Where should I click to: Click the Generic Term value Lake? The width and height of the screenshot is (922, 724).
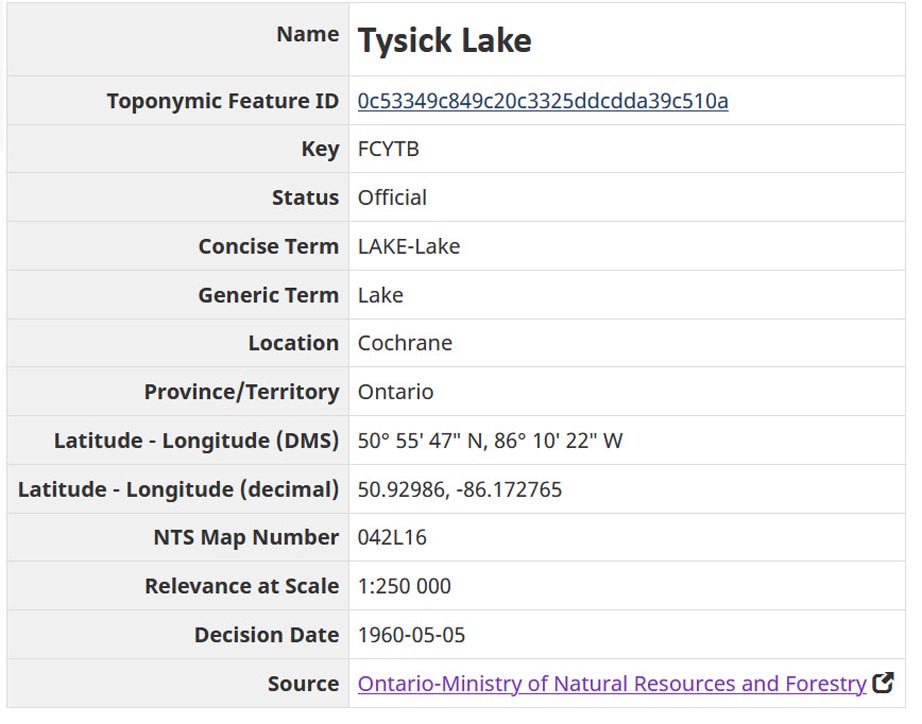380,295
